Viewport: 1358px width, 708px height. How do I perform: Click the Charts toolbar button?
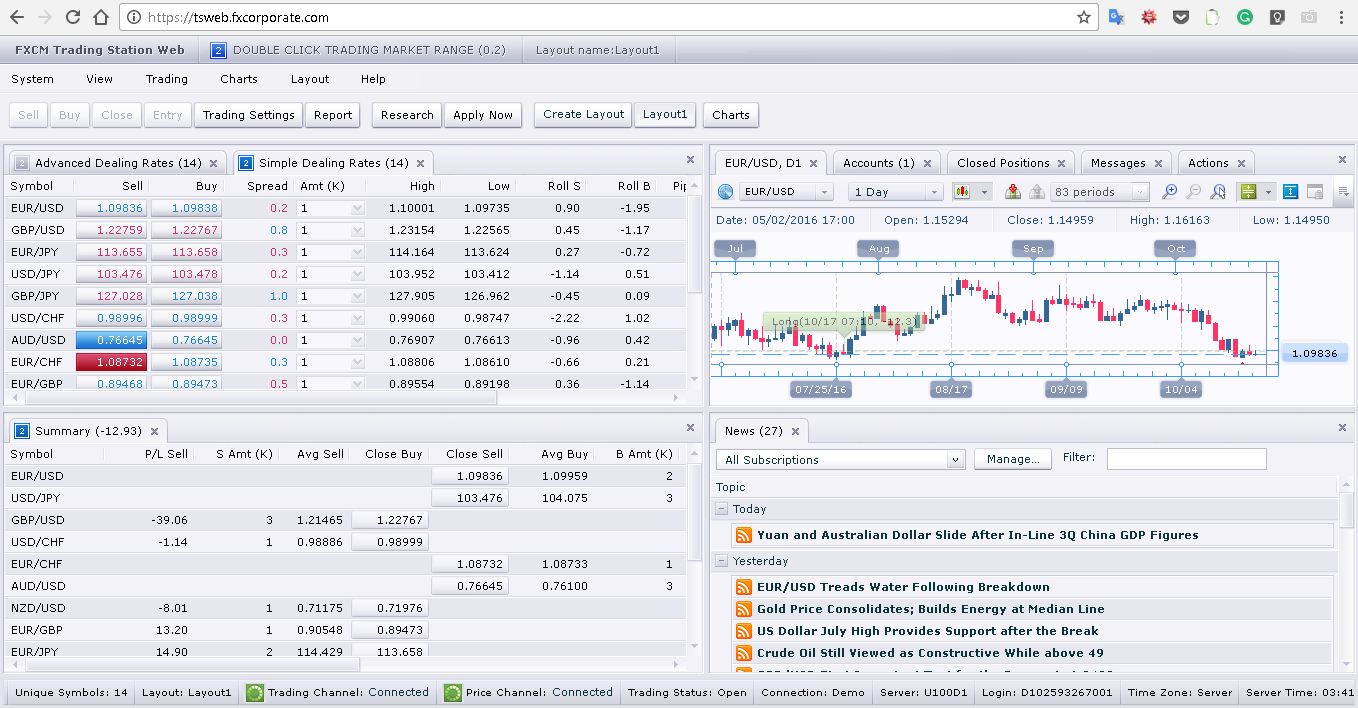[731, 115]
